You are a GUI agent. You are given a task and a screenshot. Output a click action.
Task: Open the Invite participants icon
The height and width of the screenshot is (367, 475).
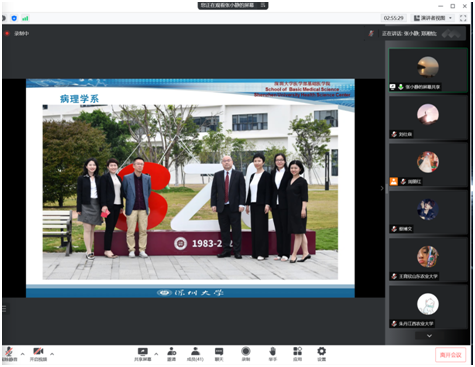coord(172,354)
